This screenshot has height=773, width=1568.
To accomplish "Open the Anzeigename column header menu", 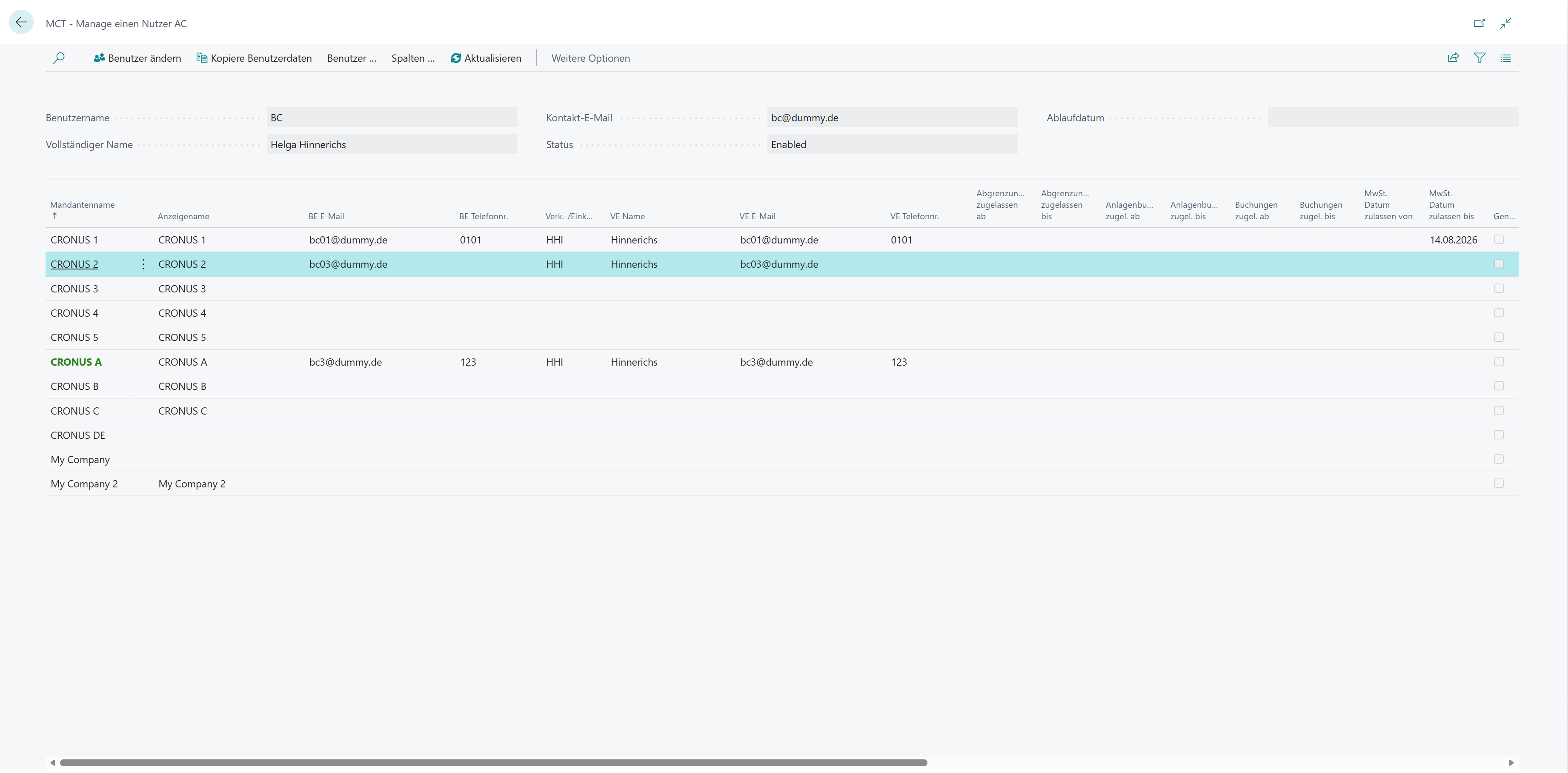I will pyautogui.click(x=183, y=216).
